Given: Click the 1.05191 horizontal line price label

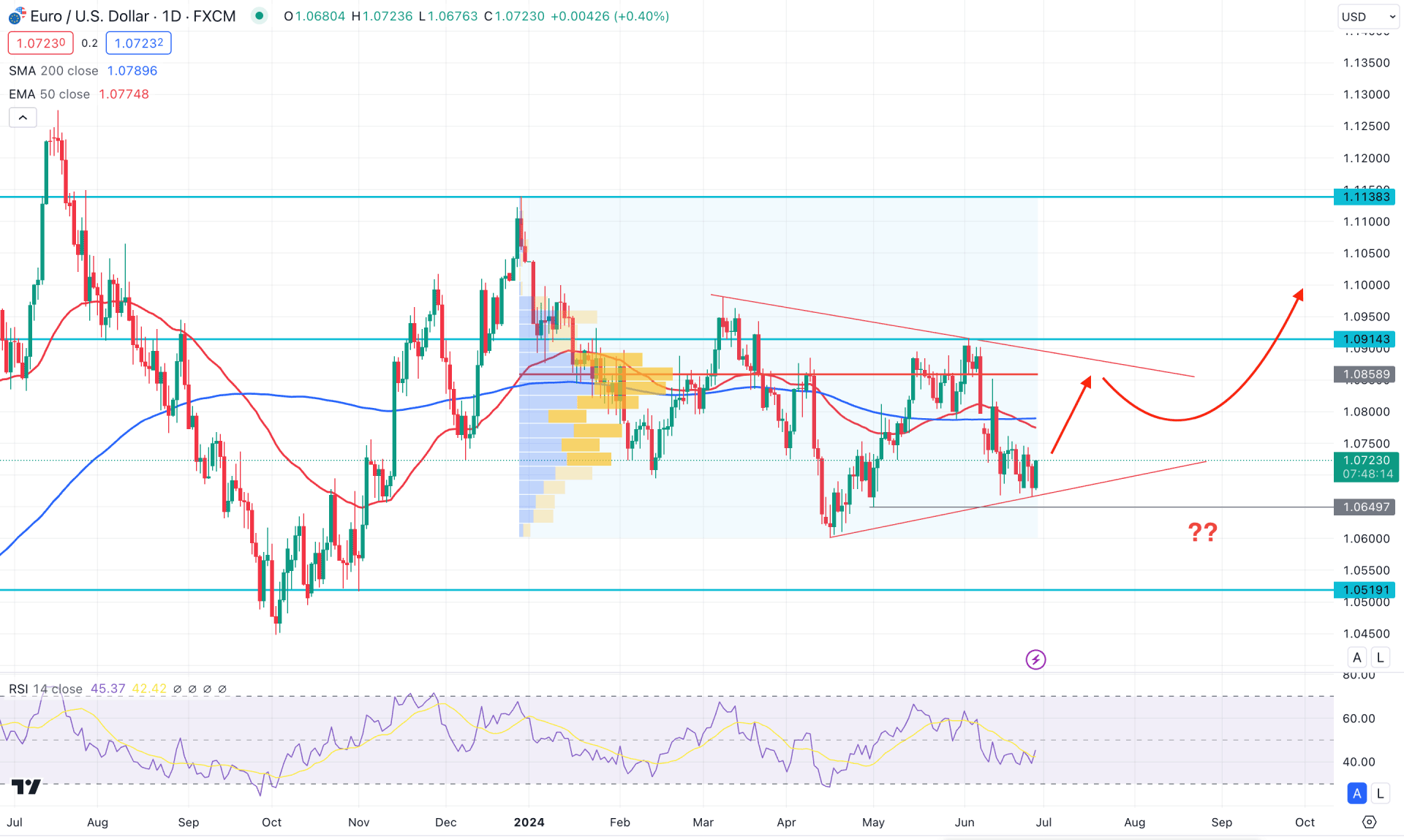Looking at the screenshot, I should click(1365, 590).
